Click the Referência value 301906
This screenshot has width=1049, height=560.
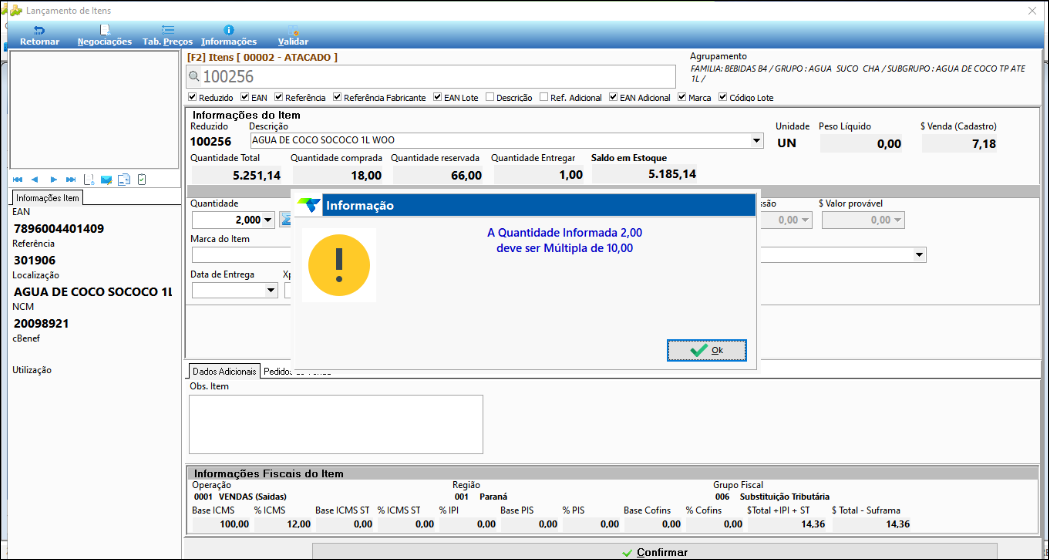click(x=35, y=260)
